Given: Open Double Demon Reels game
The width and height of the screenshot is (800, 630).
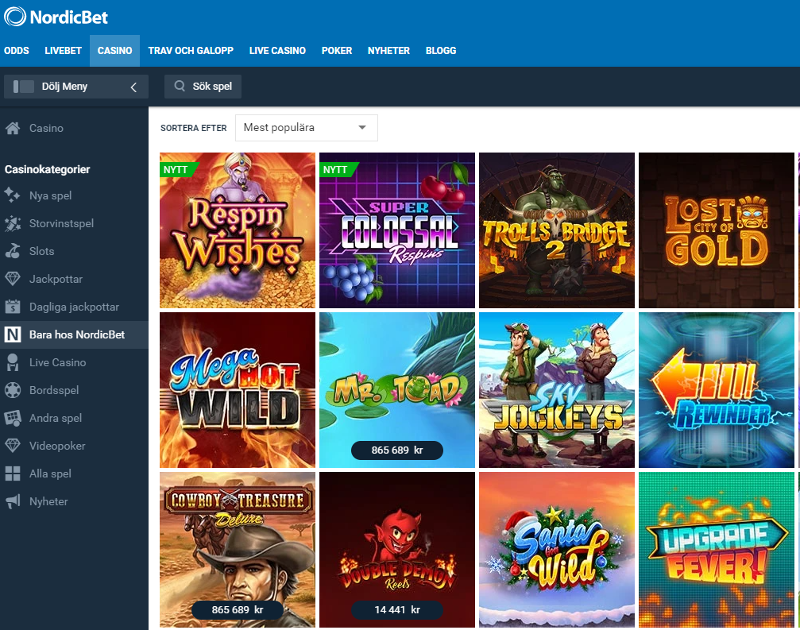Looking at the screenshot, I should [x=397, y=549].
